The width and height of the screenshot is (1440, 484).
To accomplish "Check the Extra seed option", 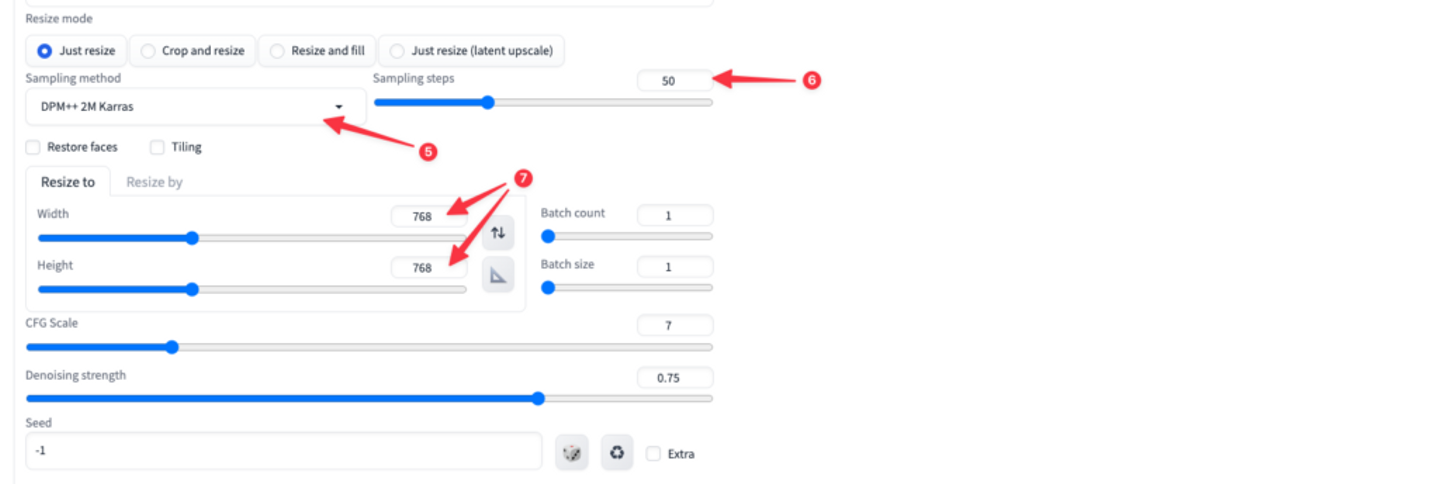I will [653, 454].
